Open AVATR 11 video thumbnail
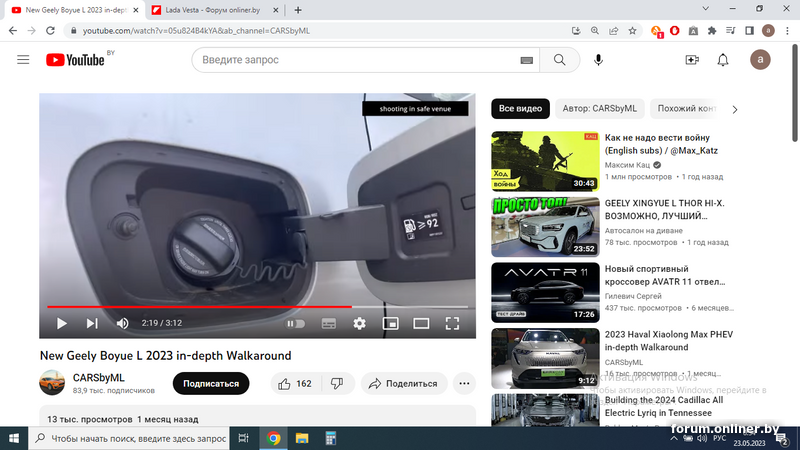 pyautogui.click(x=545, y=292)
